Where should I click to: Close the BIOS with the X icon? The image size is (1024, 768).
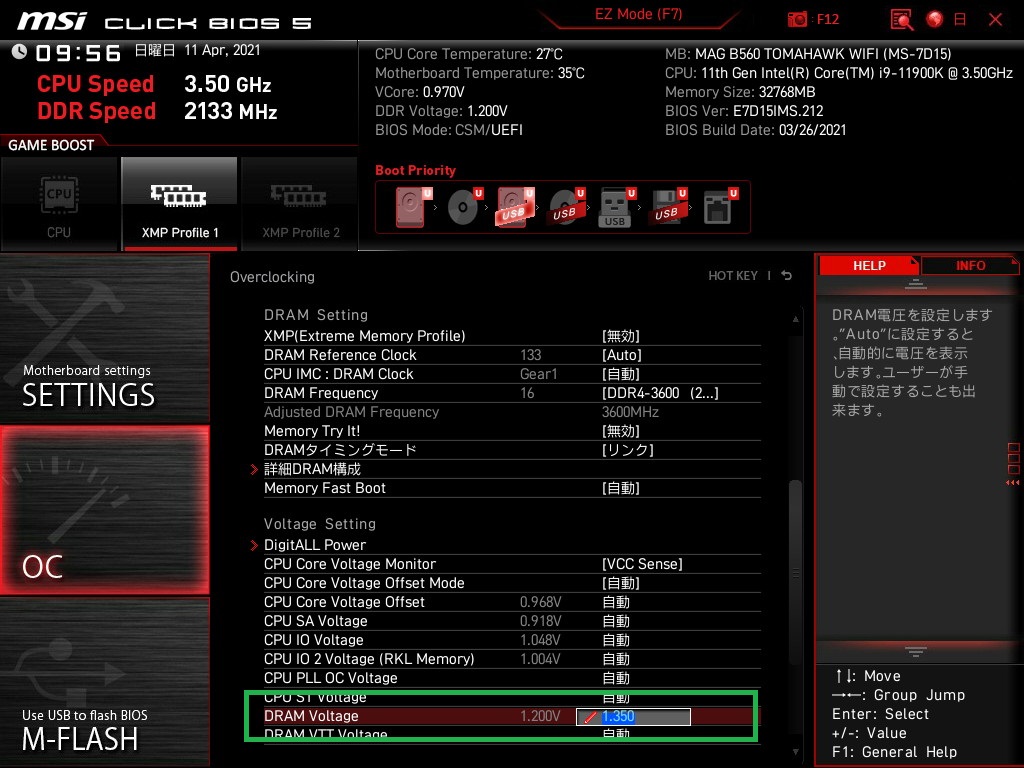coord(995,20)
